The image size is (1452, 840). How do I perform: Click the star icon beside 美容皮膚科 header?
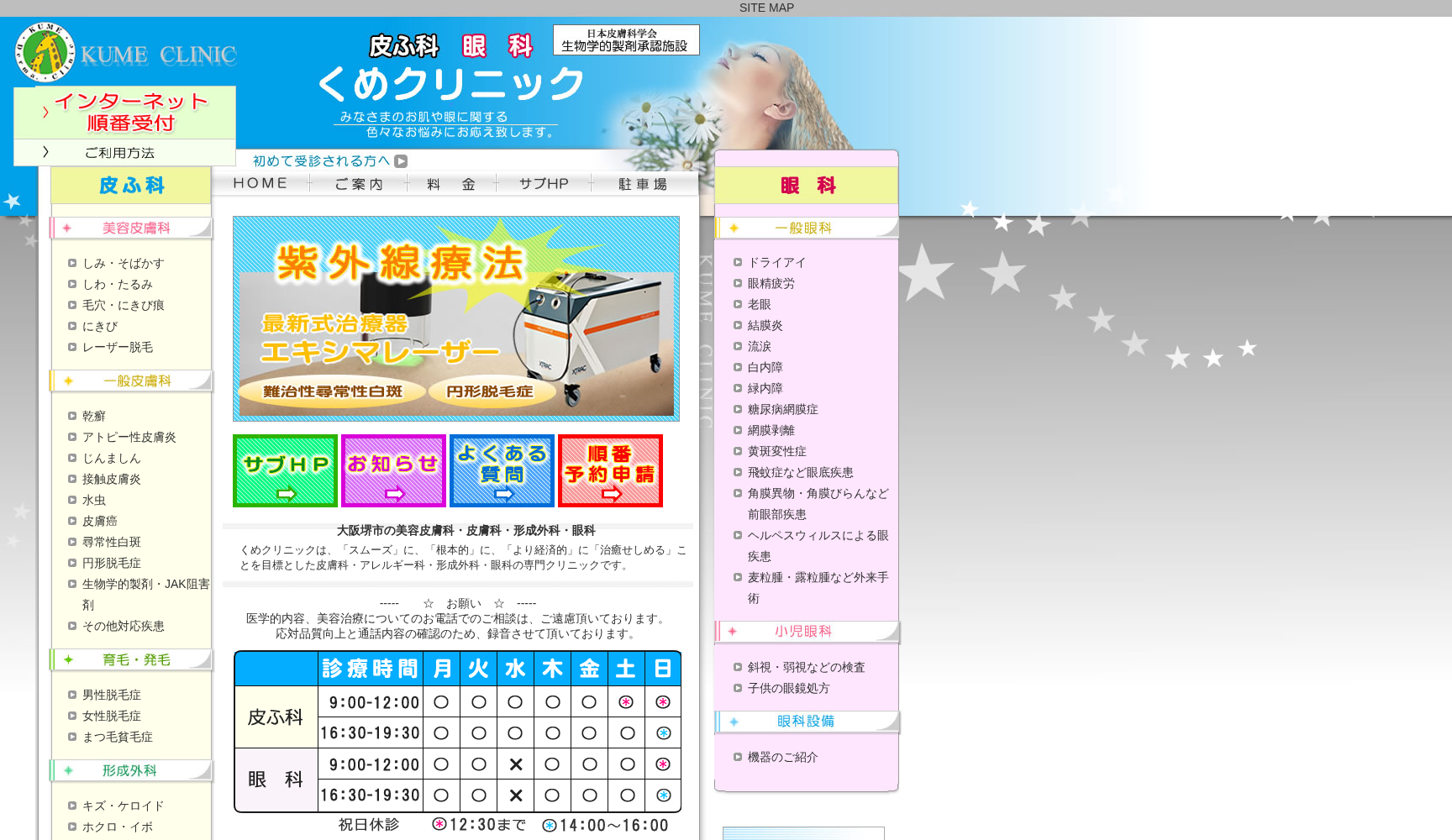(66, 227)
